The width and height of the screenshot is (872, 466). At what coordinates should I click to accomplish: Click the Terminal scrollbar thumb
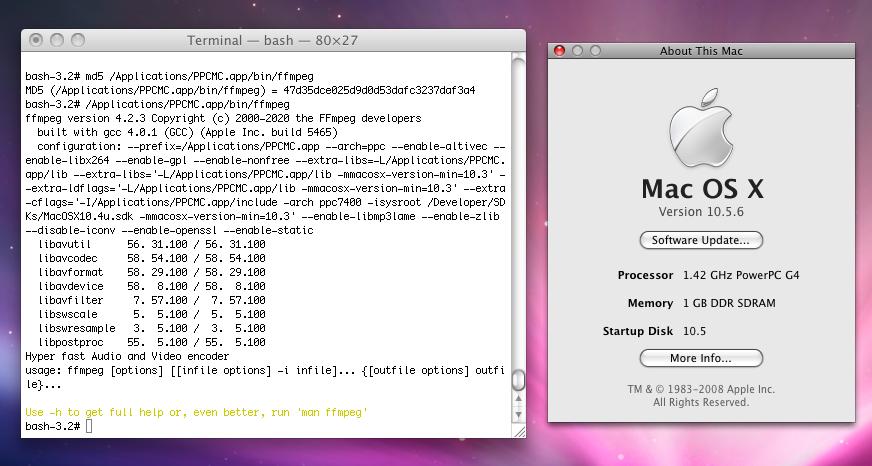[518, 380]
